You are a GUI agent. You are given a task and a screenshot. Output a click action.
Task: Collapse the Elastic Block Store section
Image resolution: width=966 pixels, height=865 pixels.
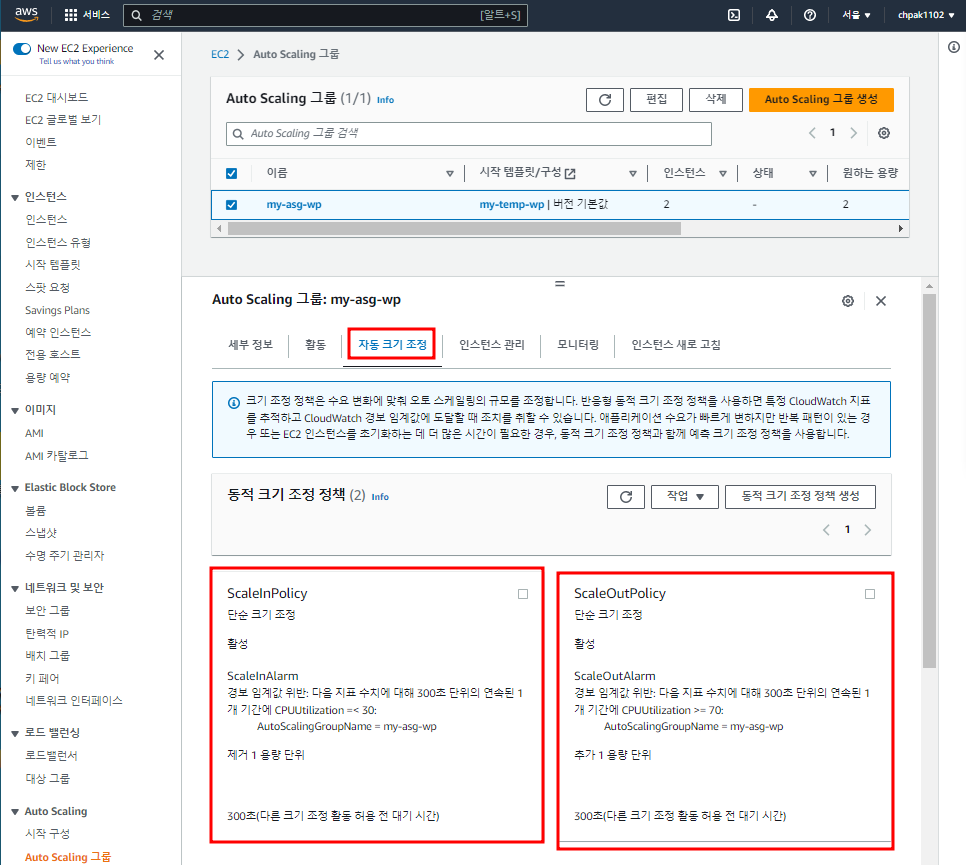click(15, 489)
